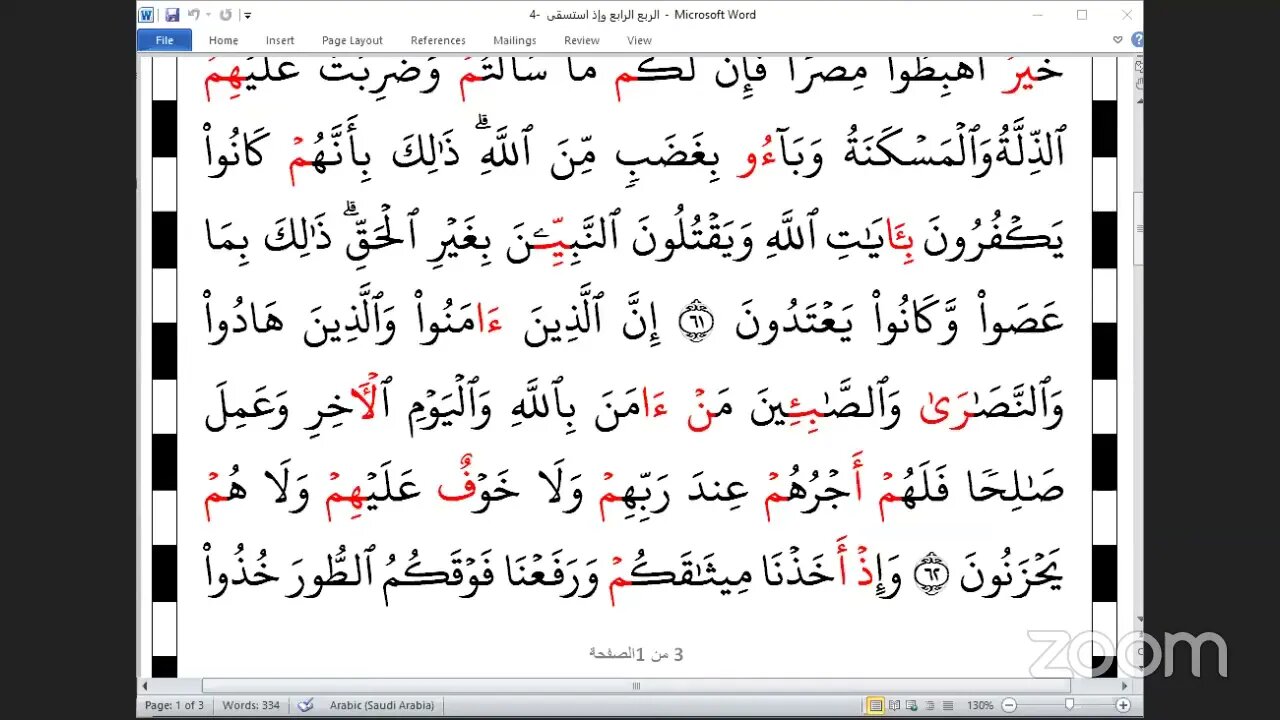Change language from Arabic (Saudi Arabia)
Viewport: 1280px width, 720px height.
point(382,705)
